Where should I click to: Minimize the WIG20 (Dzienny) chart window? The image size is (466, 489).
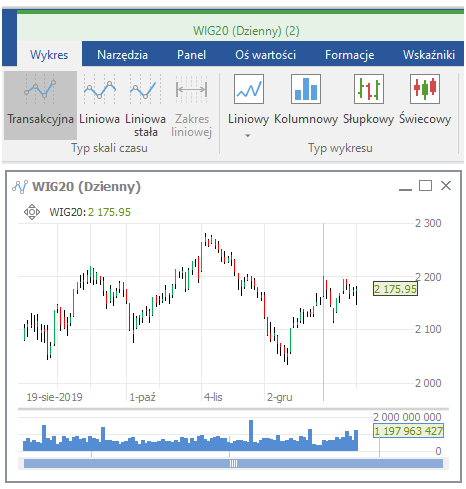[405, 189]
